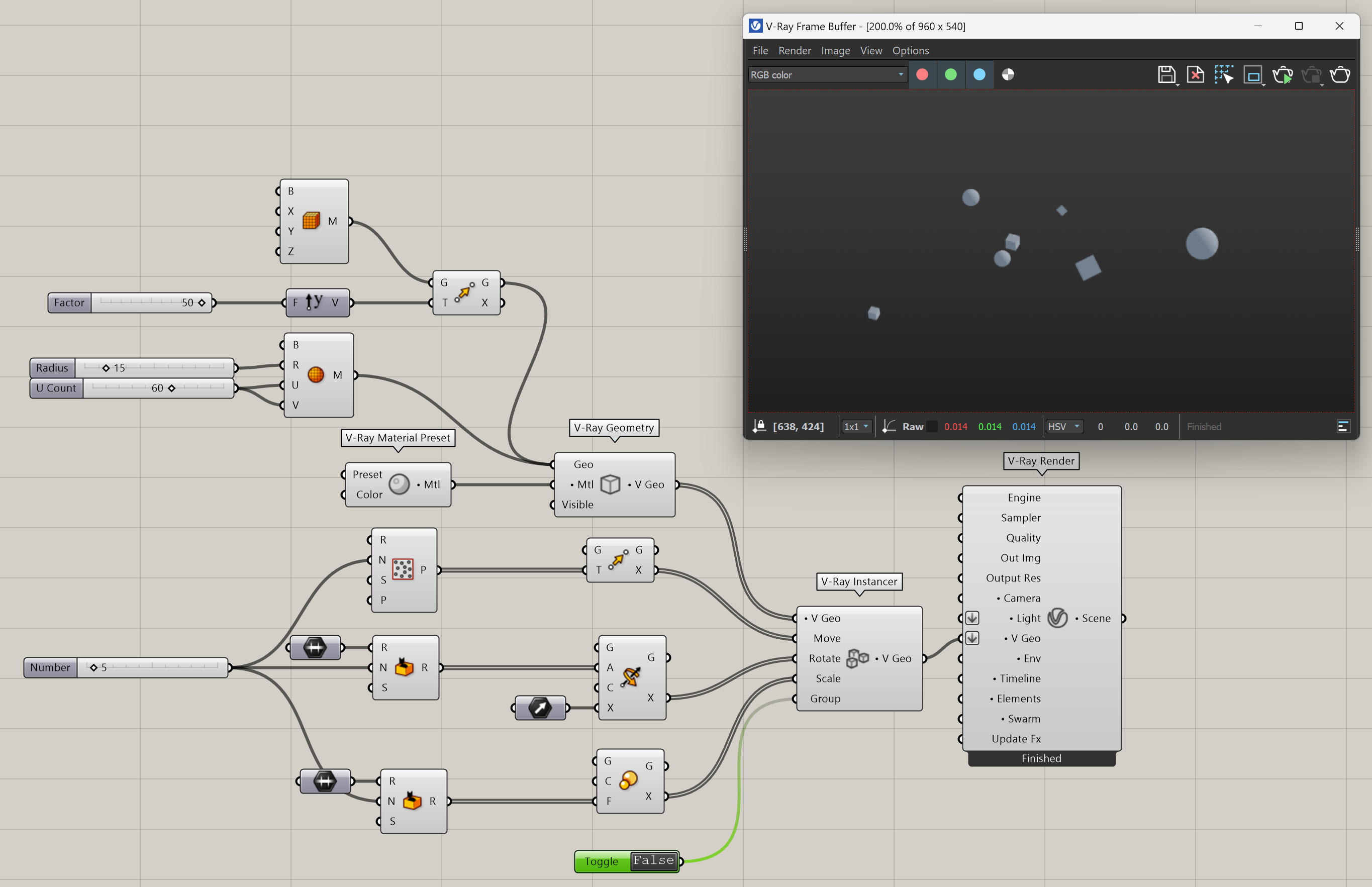This screenshot has width=1372, height=887.
Task: Click the Engine input on V-Ray Render
Action: point(1024,498)
